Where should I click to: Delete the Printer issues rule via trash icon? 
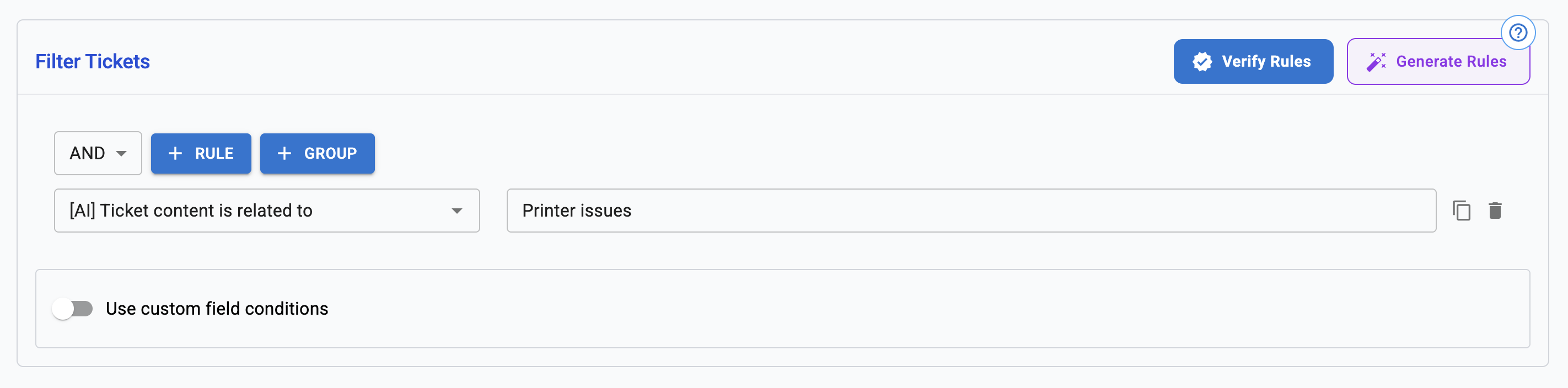point(1496,211)
